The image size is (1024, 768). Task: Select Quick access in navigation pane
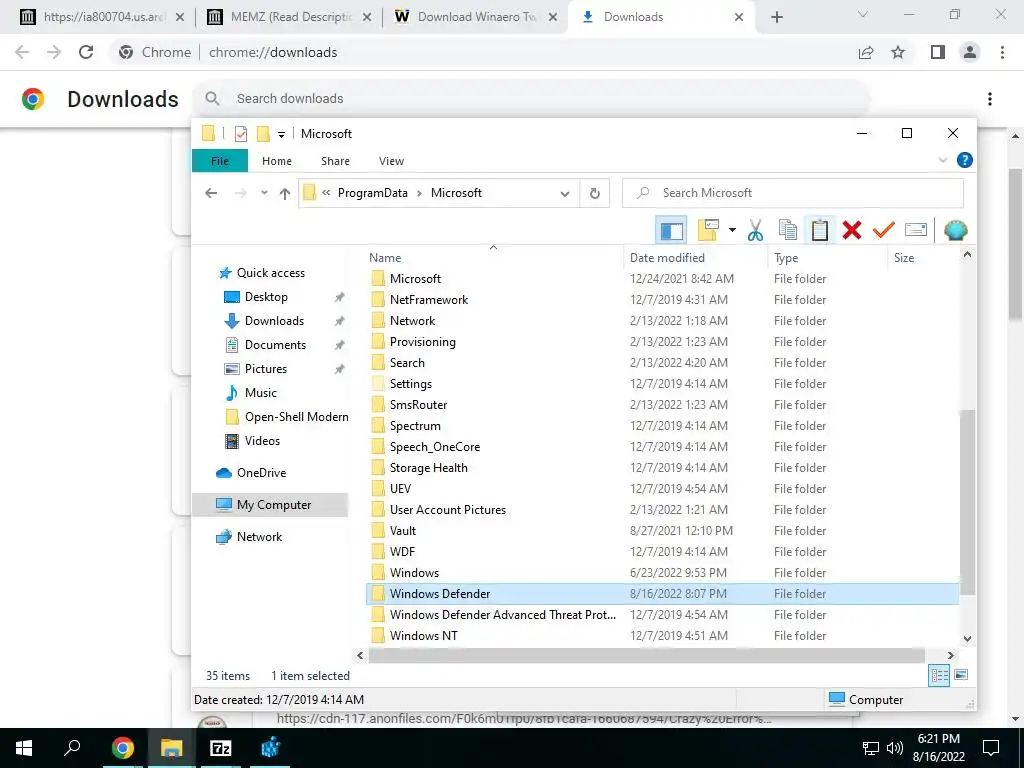(270, 273)
